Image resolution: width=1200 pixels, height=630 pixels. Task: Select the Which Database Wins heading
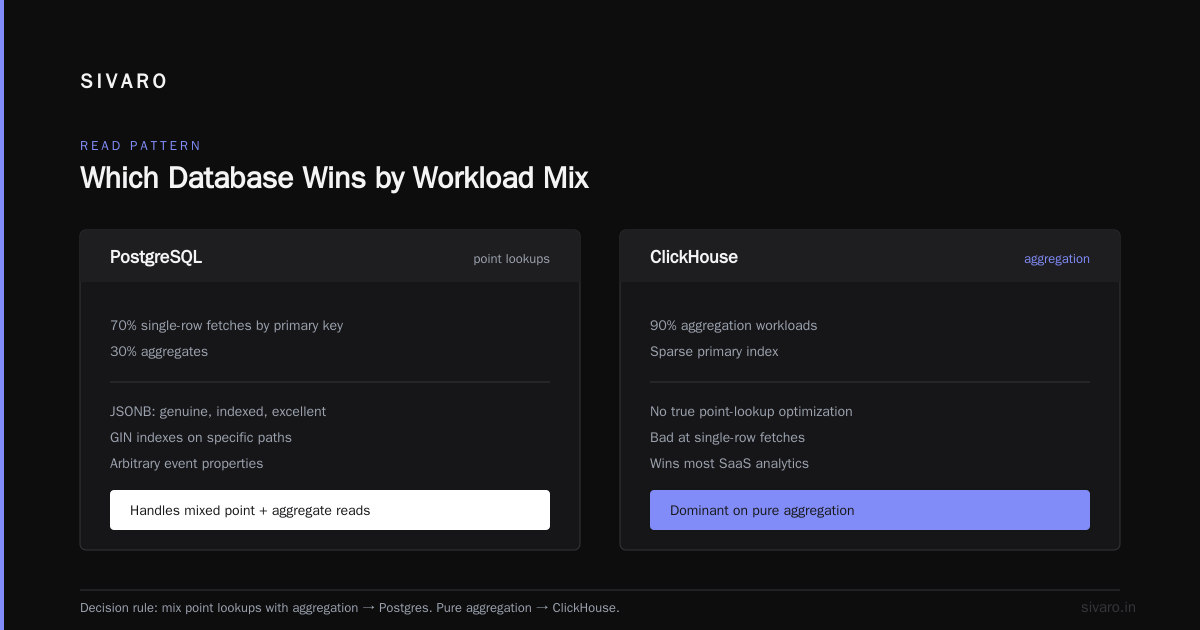[x=334, y=178]
